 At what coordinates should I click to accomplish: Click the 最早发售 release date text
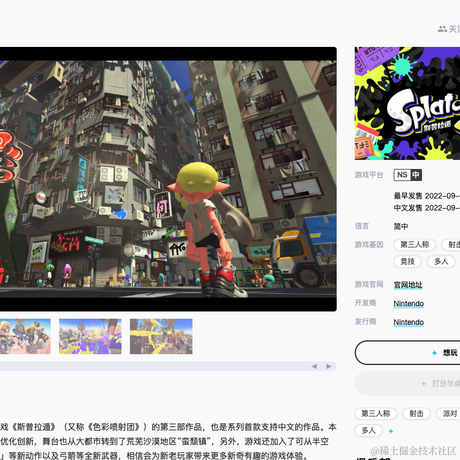click(x=427, y=196)
